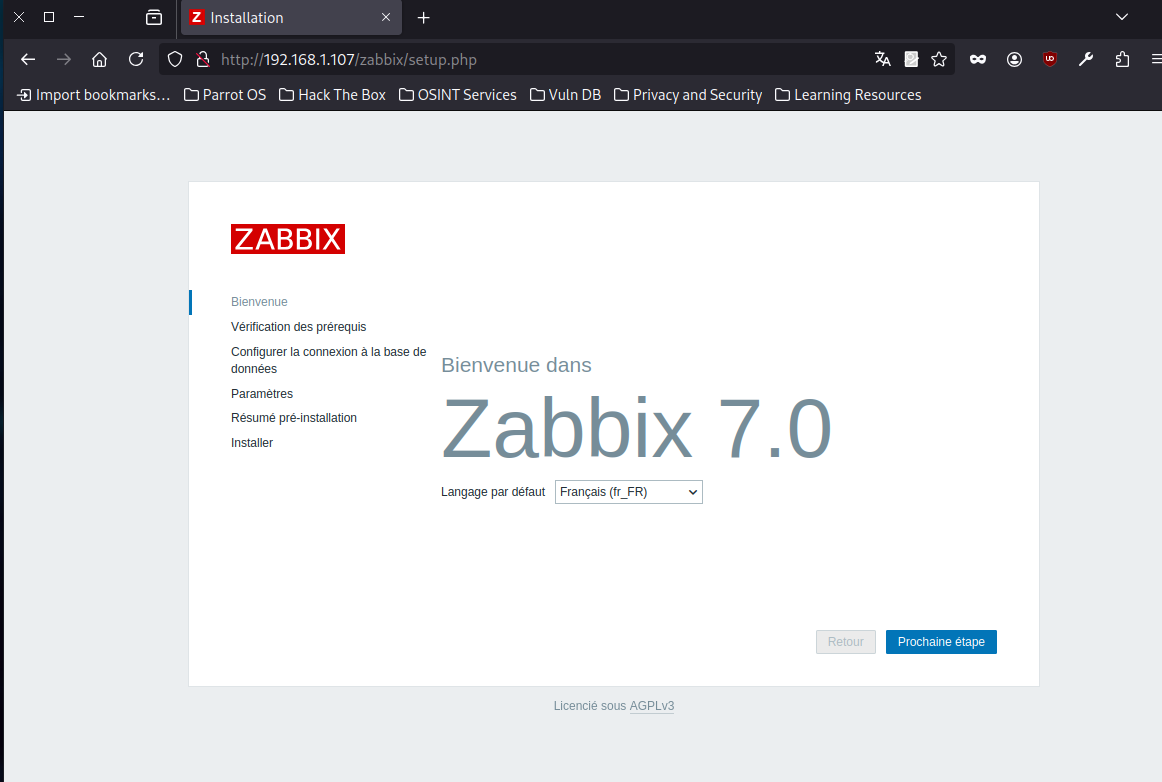
Task: Bookmark this page with the star icon
Action: (939, 59)
